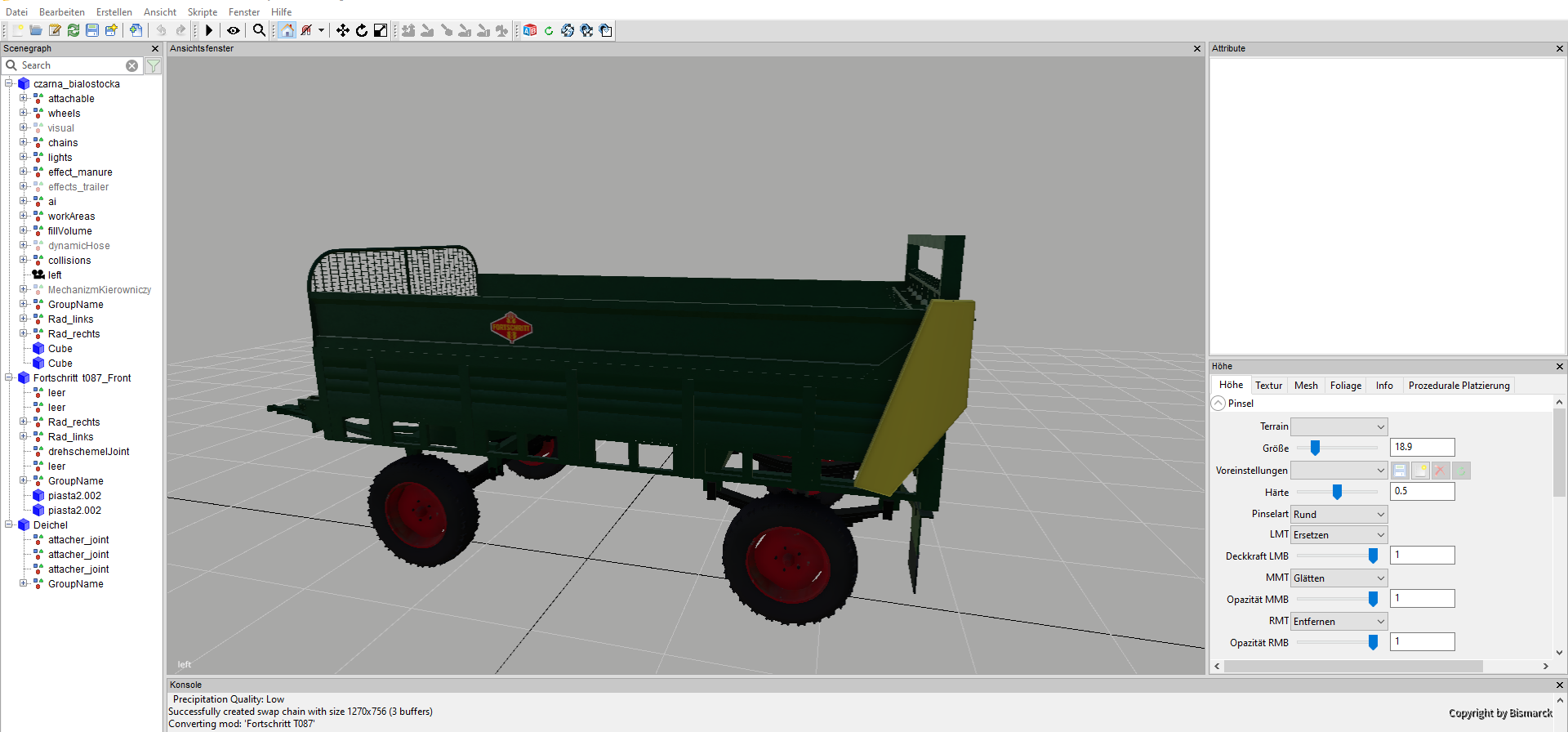Start the simulation with the play icon
This screenshot has height=732, width=1568.
coord(209,30)
